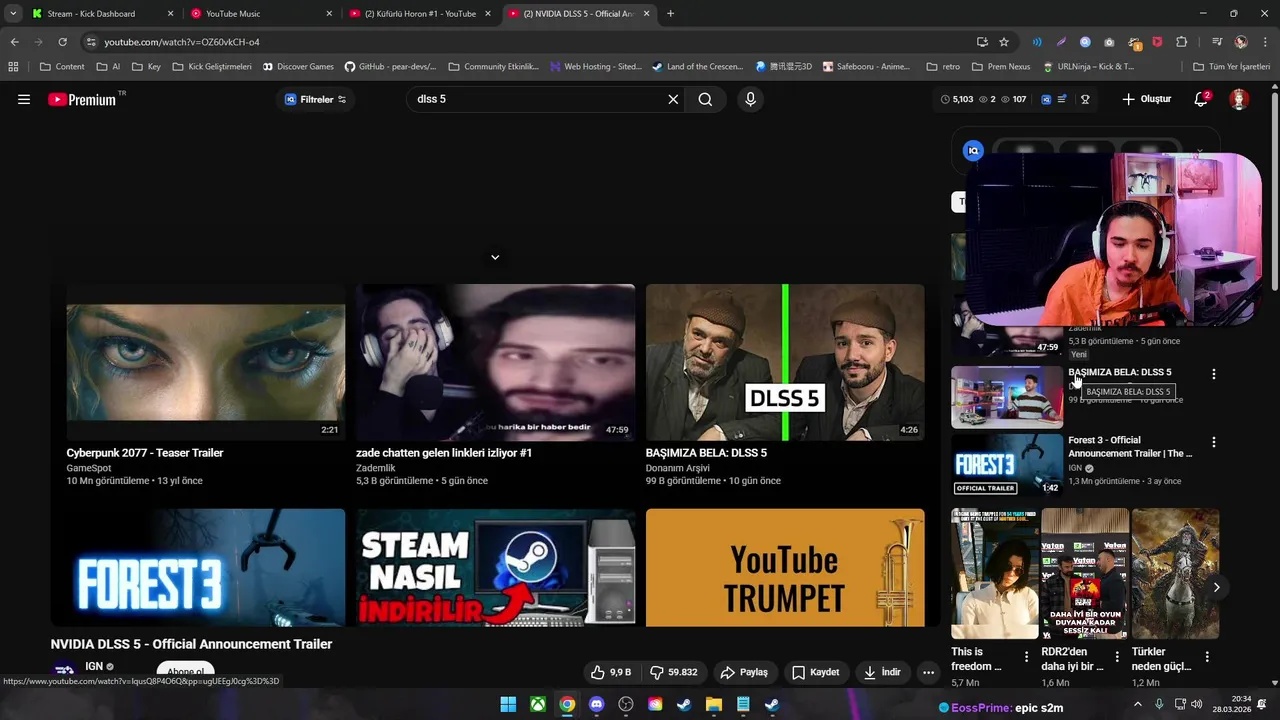Screen dimensions: 1280x720
Task: Open Forest 3 Official Announcement sidebar title
Action: (1130, 446)
